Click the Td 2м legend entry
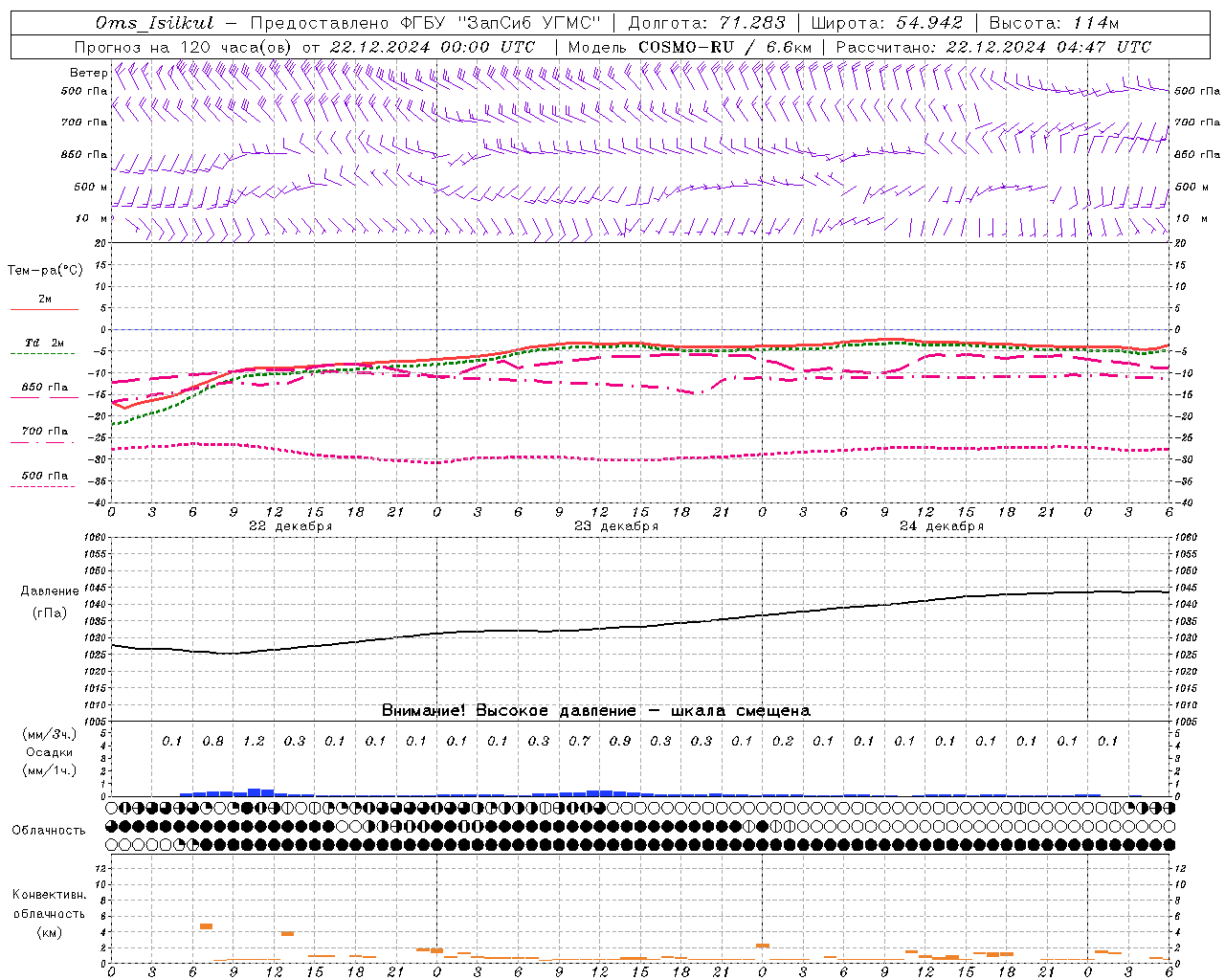 coord(45,343)
